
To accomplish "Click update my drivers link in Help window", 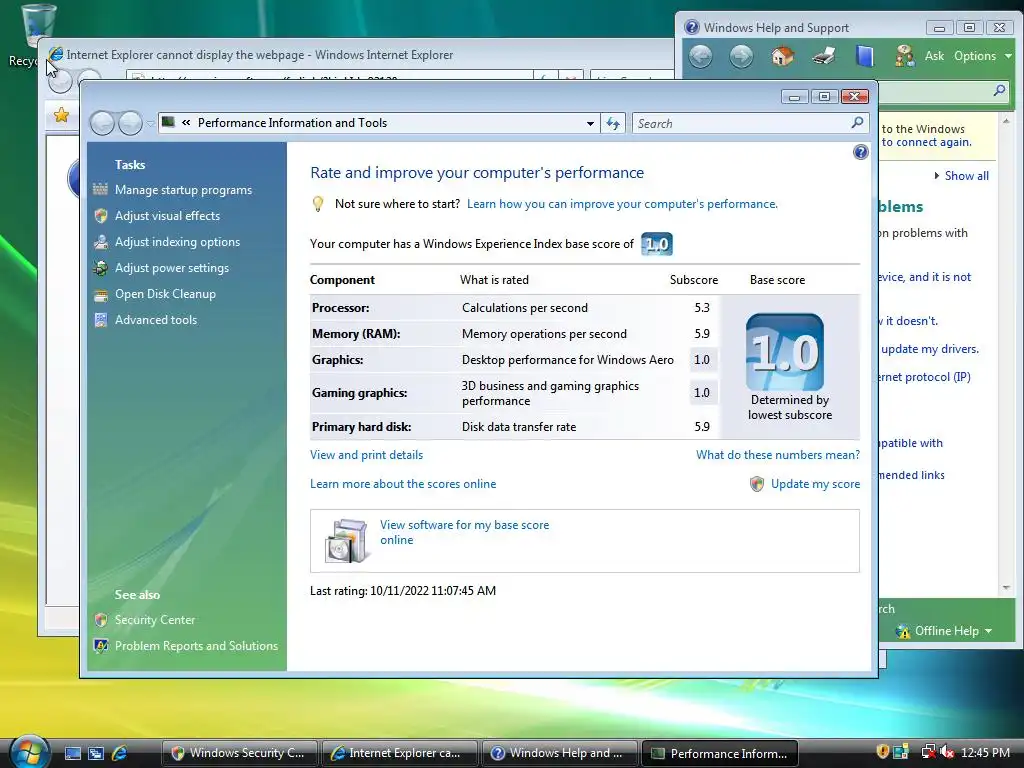I will (930, 349).
